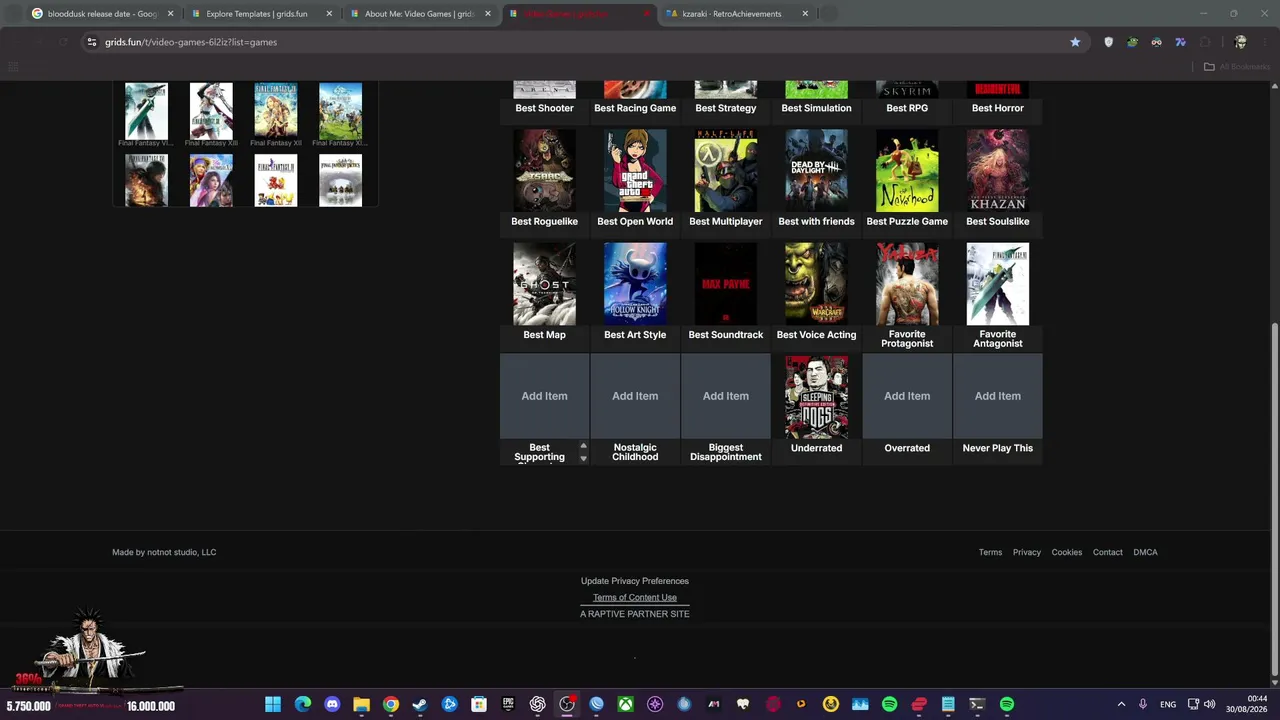The height and width of the screenshot is (720, 1280).
Task: Open Microsoft Store from the taskbar
Action: (479, 704)
